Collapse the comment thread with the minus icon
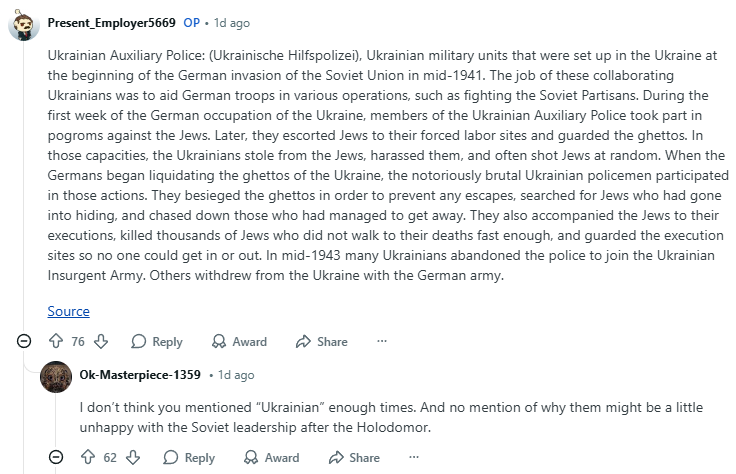 pyautogui.click(x=24, y=341)
